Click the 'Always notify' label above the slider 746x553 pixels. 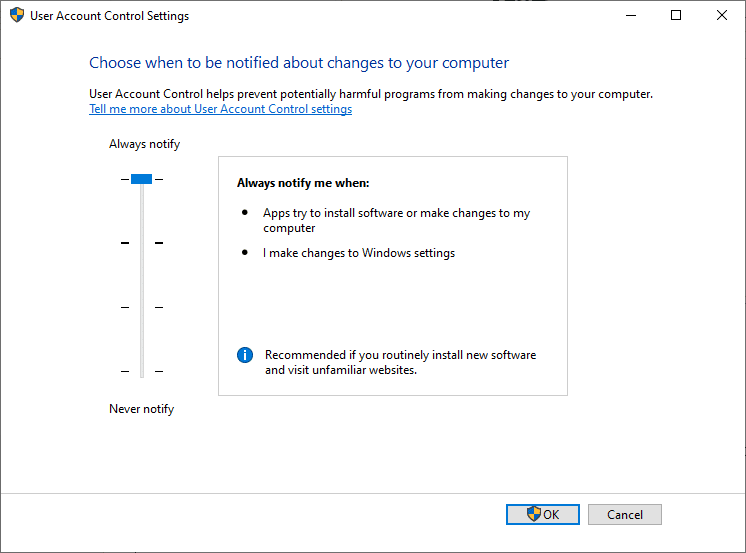pyautogui.click(x=144, y=144)
